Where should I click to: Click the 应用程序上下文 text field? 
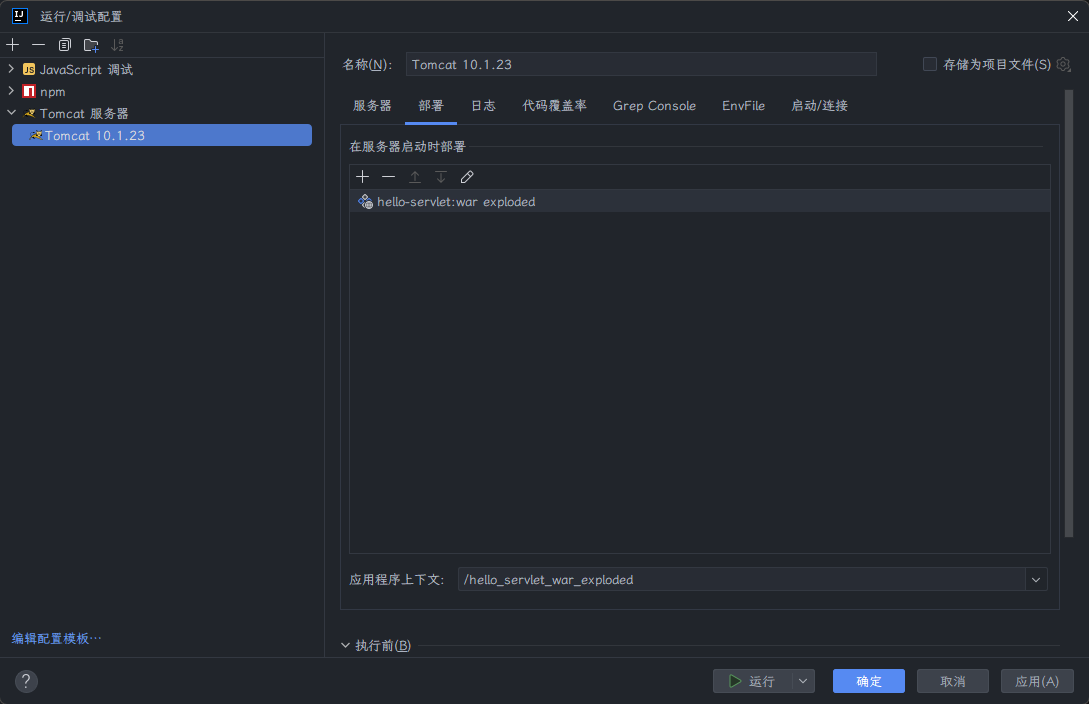pos(742,580)
